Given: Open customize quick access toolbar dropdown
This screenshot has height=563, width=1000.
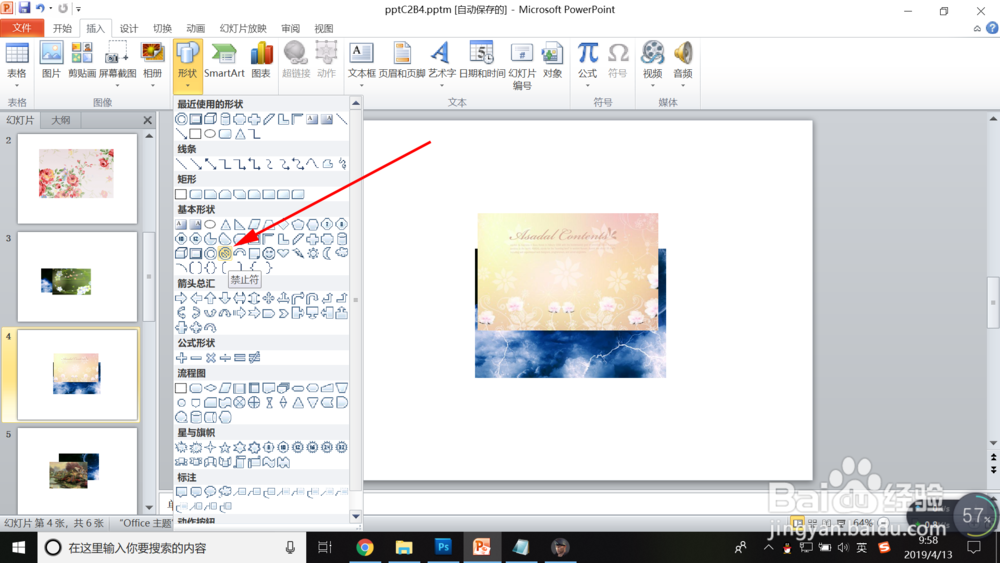Looking at the screenshot, I should click(x=79, y=9).
